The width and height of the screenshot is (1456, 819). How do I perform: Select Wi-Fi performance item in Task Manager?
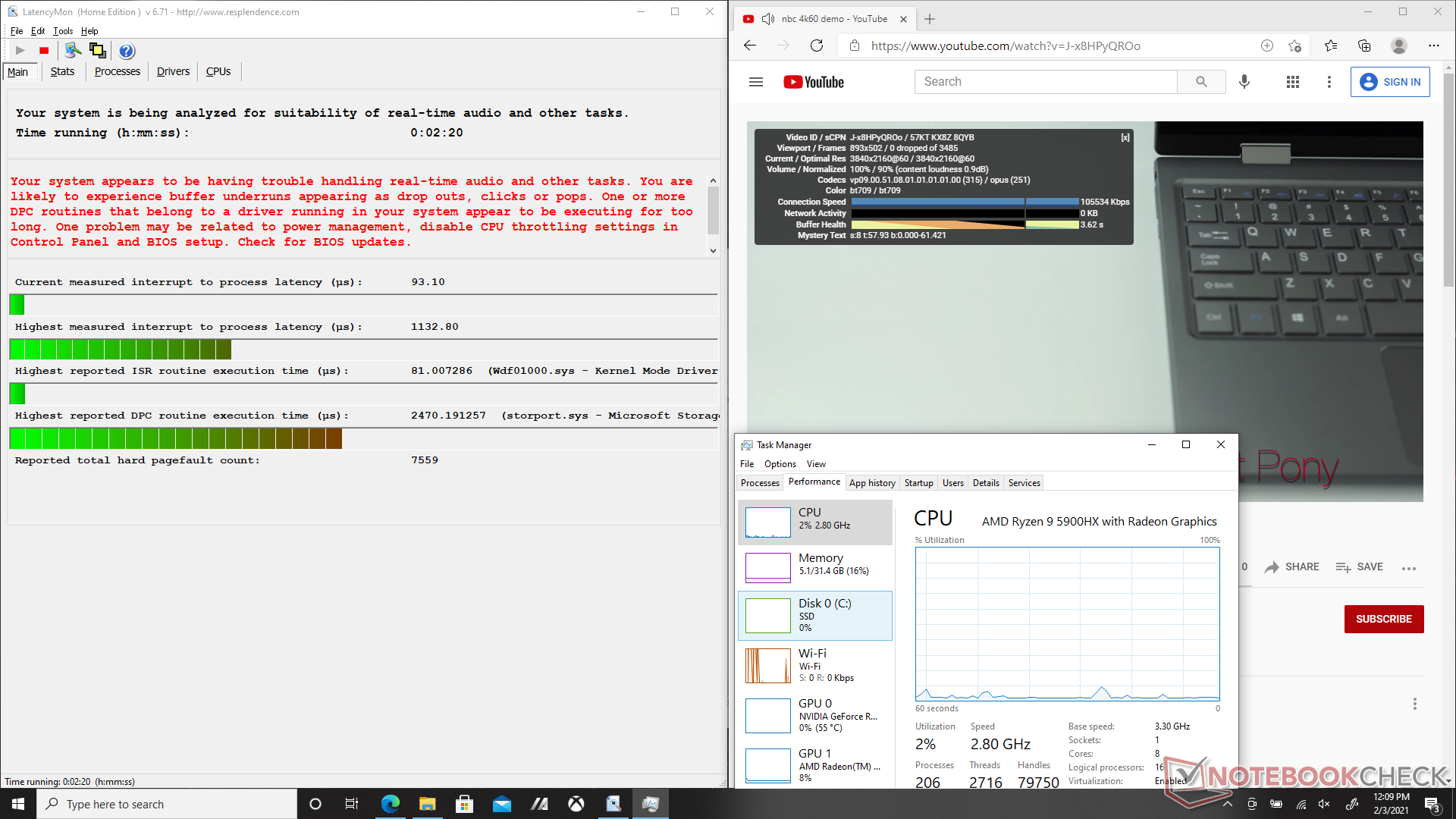815,665
